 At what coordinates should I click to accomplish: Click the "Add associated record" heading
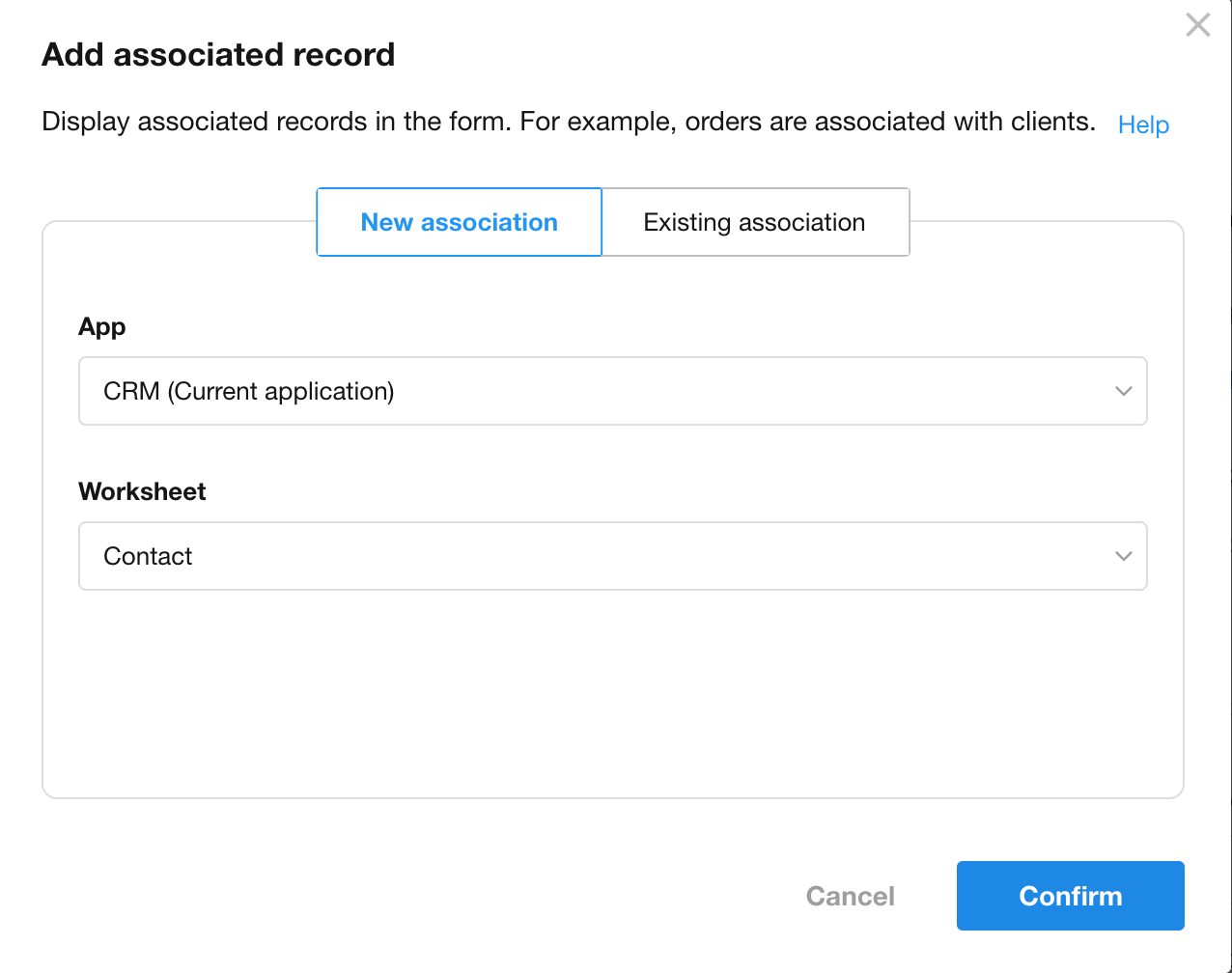coord(218,54)
